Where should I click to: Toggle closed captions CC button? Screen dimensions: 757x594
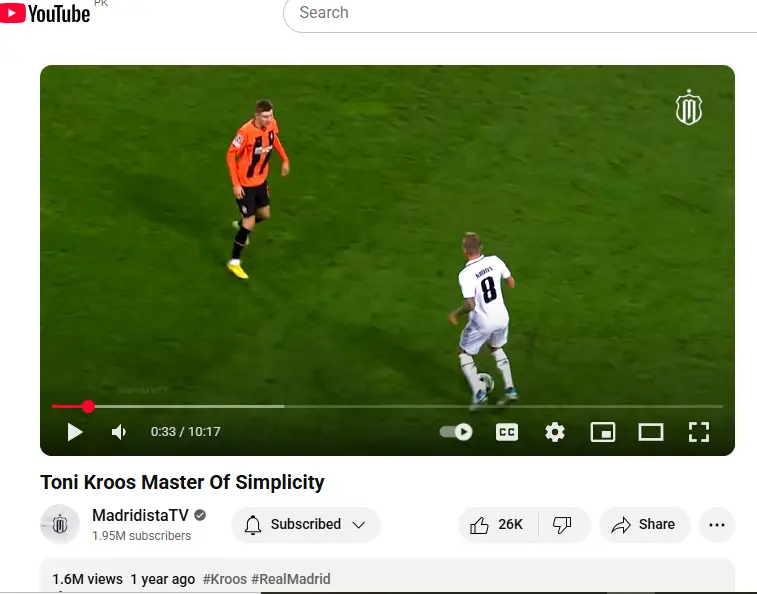507,432
